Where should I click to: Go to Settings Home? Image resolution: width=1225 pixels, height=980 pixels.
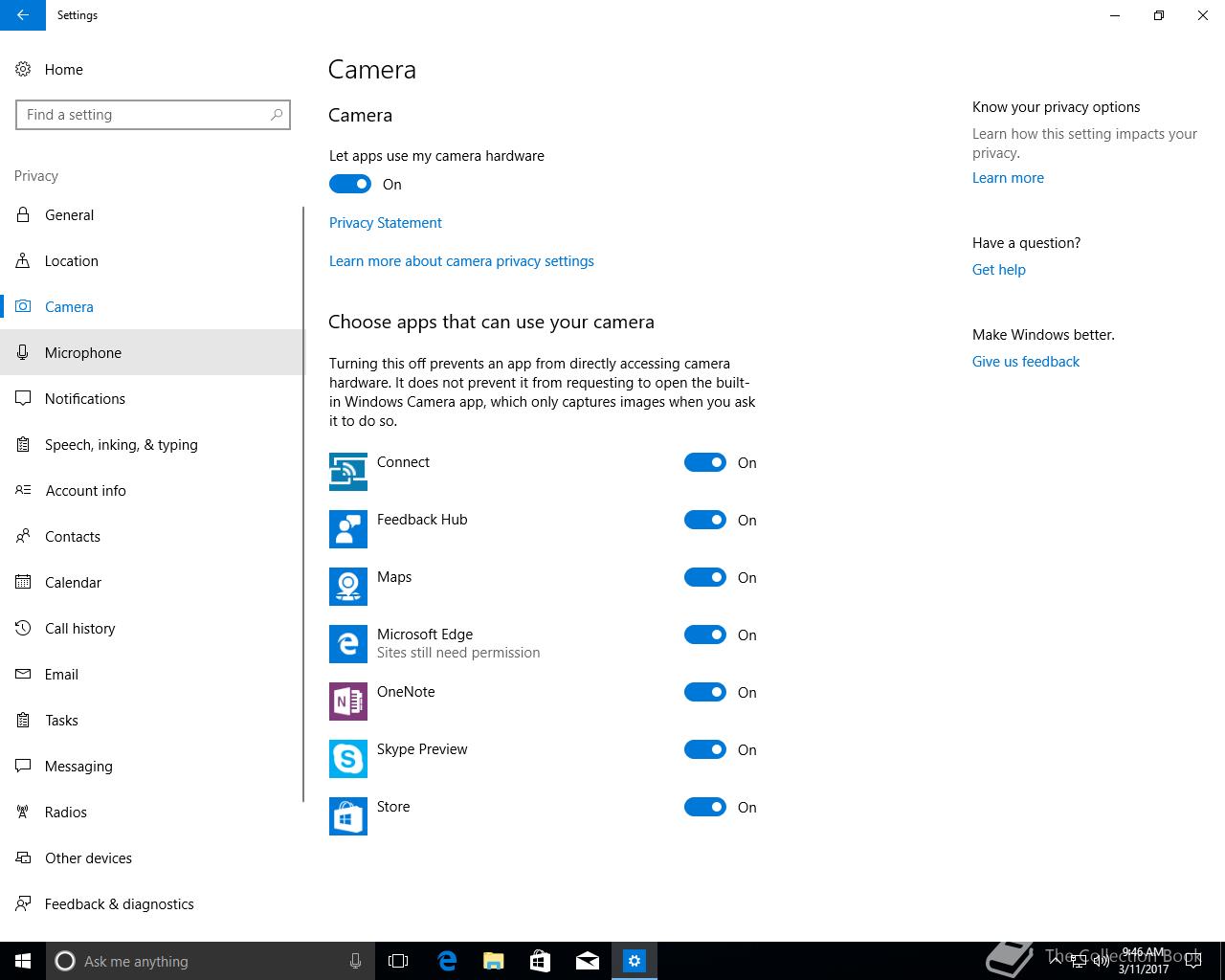[151, 69]
